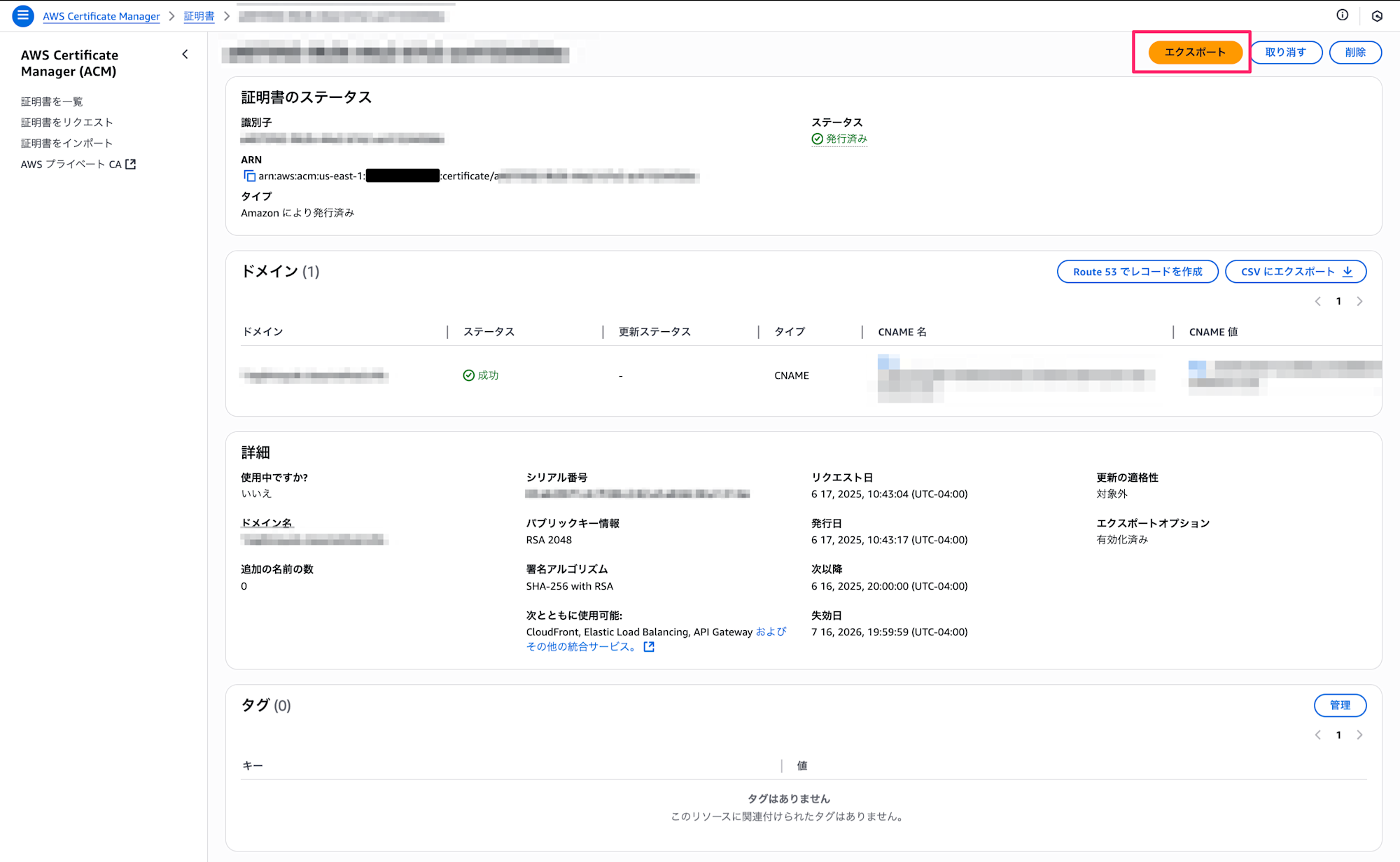Click the CNAME type cell in domain row

(792, 375)
